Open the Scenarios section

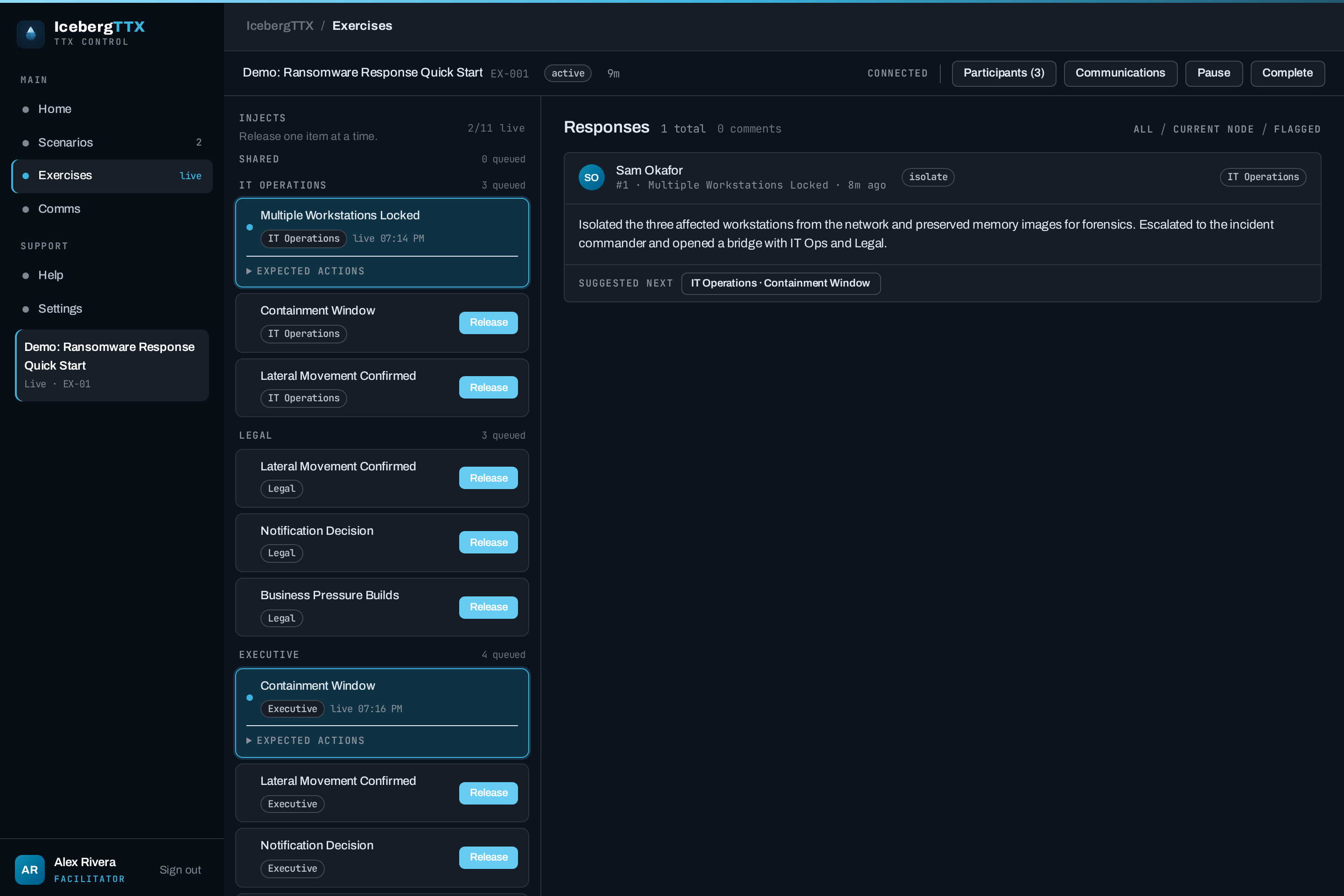[x=112, y=142]
